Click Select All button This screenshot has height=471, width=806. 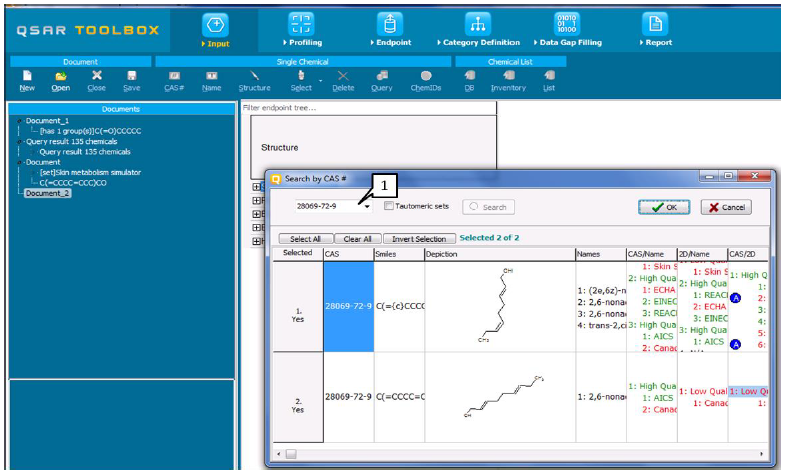[305, 239]
